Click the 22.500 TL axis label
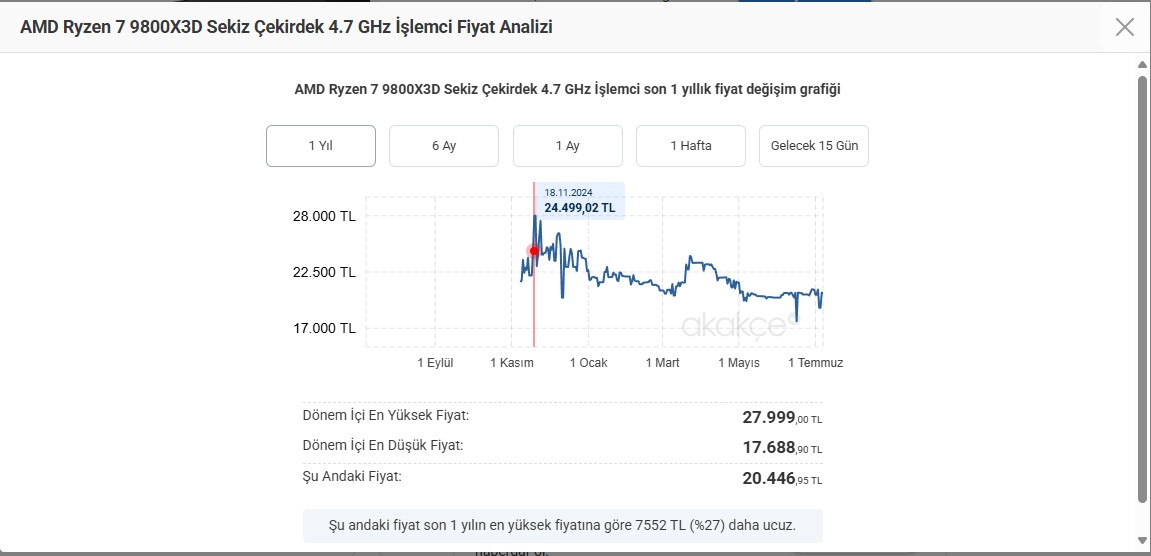This screenshot has width=1151, height=556. pos(324,272)
